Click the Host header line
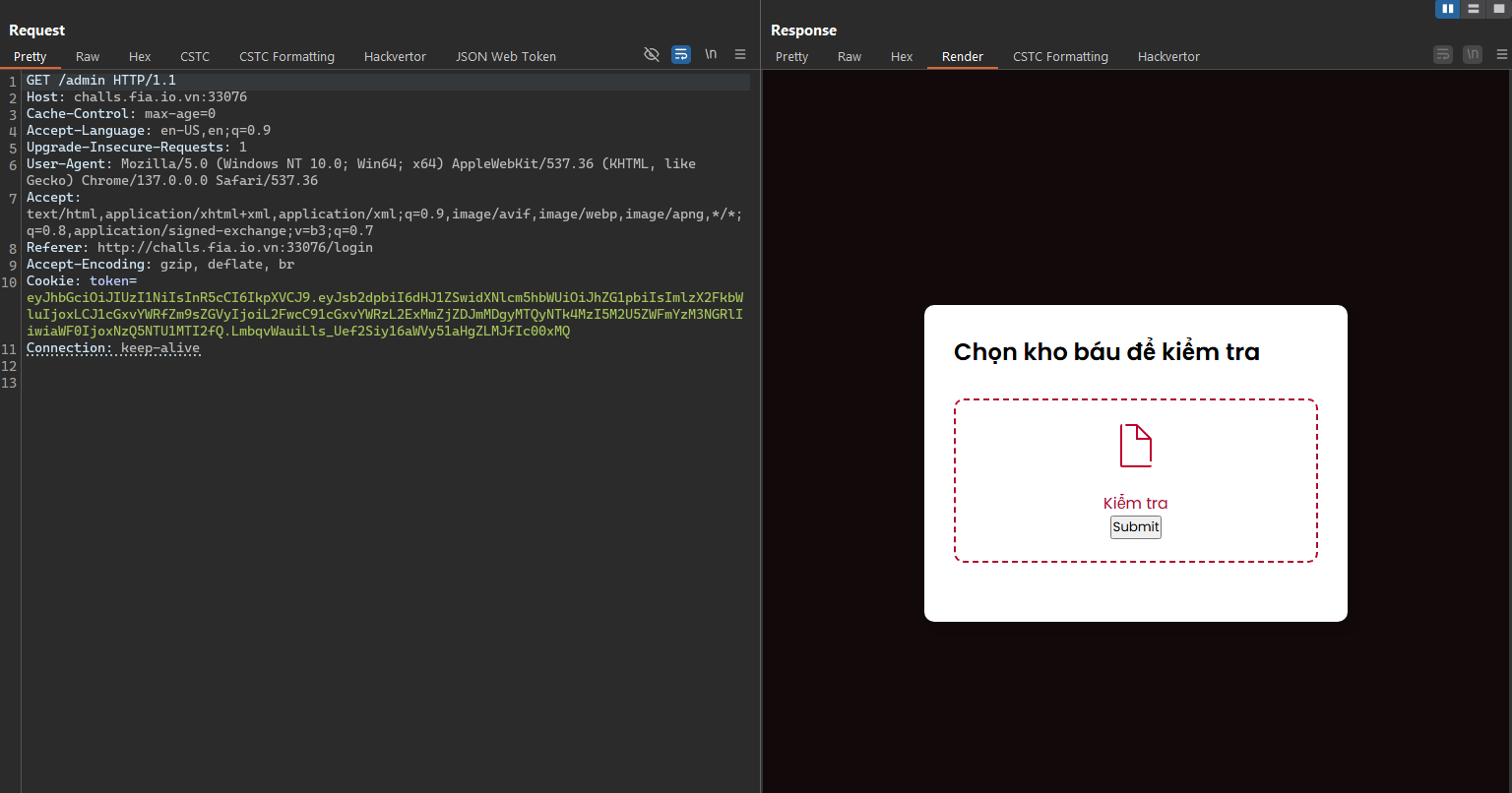 (137, 96)
